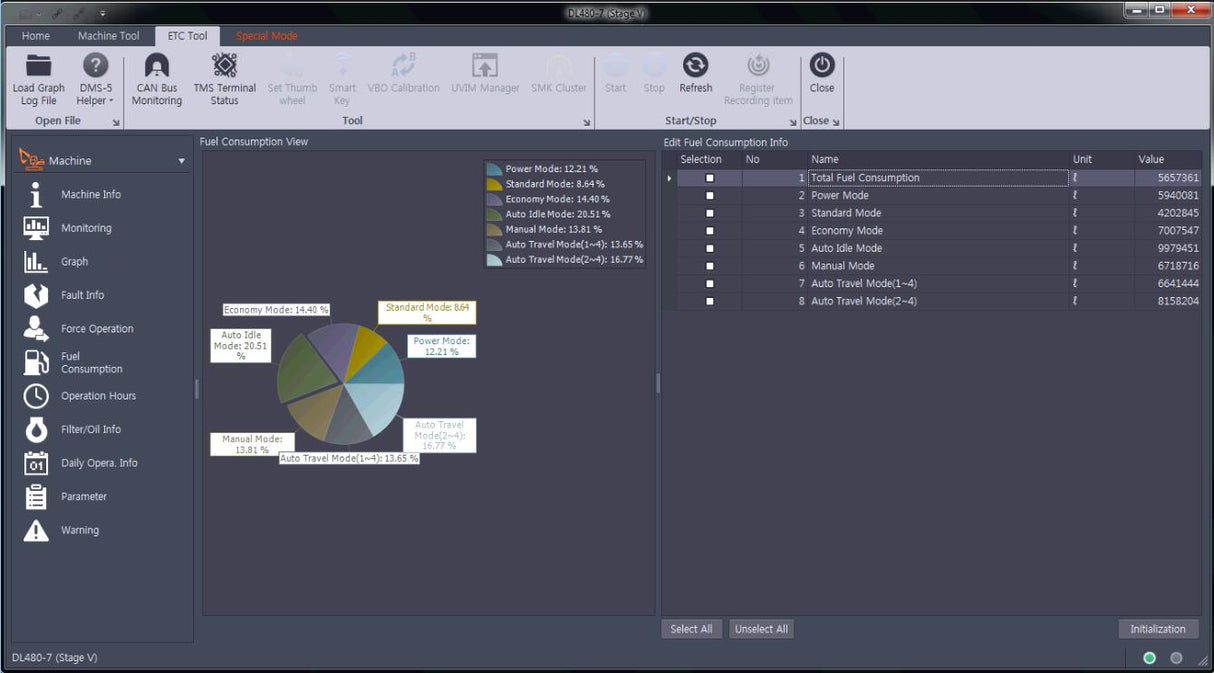Image resolution: width=1214 pixels, height=673 pixels.
Task: Click the Initialization button
Action: click(x=1157, y=629)
